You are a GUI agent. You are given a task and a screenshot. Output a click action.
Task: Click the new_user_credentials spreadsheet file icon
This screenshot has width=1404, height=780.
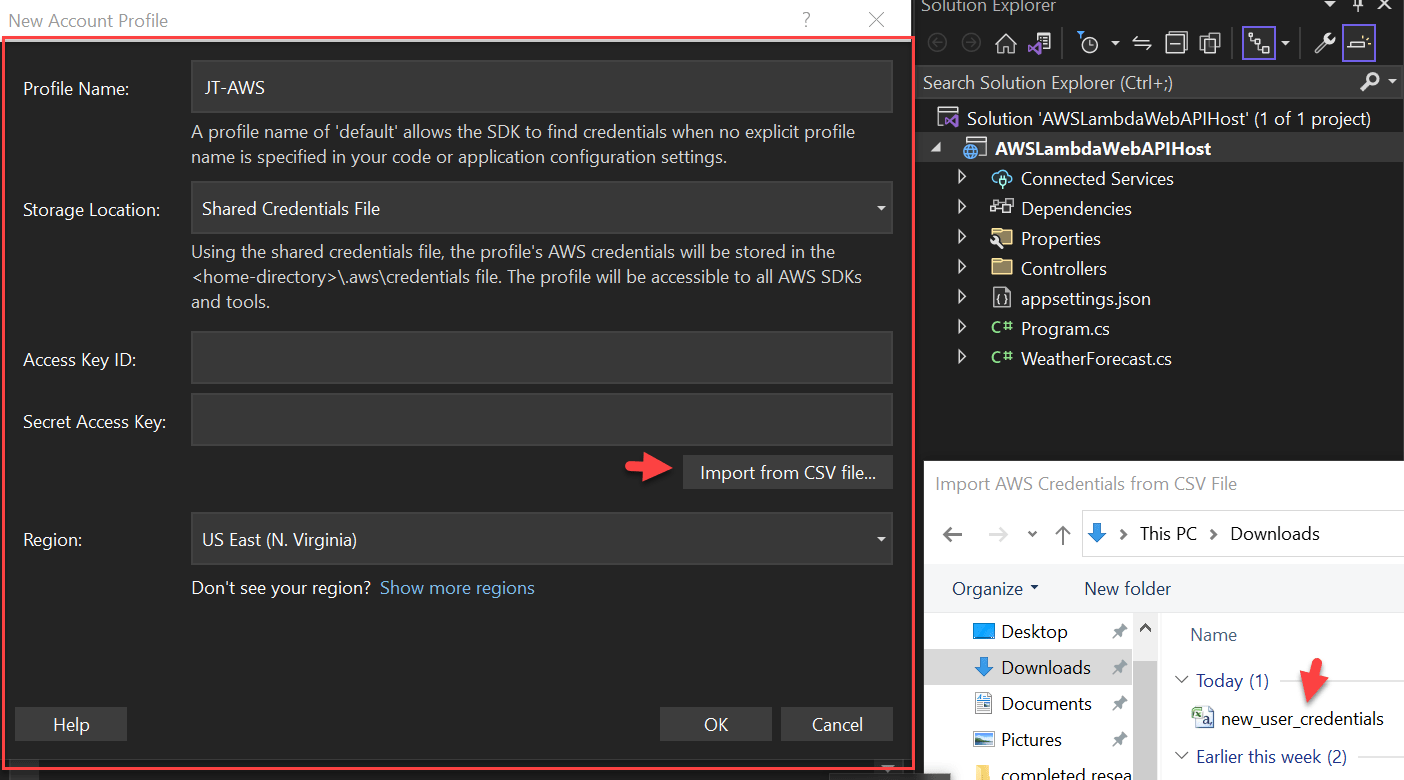coord(1201,717)
